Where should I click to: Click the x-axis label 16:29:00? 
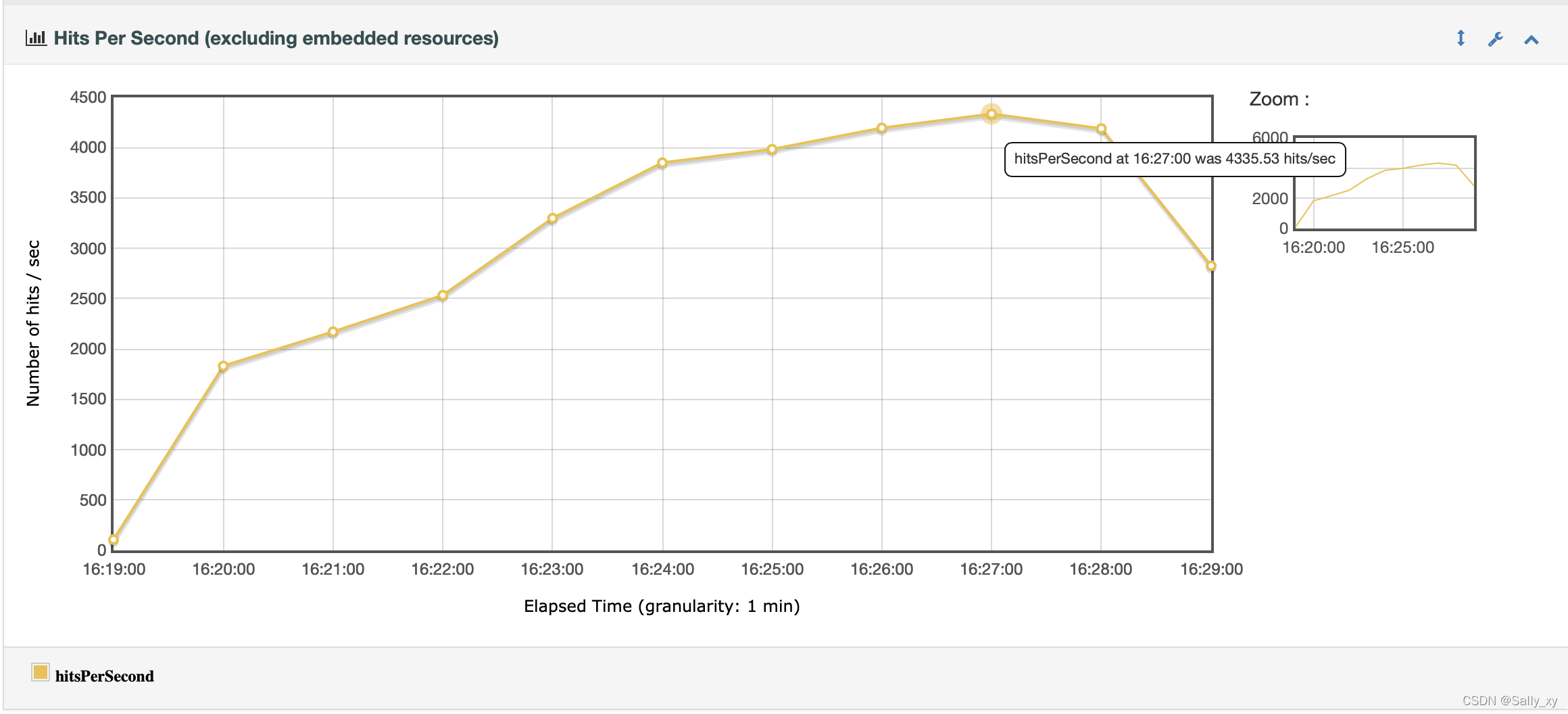[x=1212, y=569]
